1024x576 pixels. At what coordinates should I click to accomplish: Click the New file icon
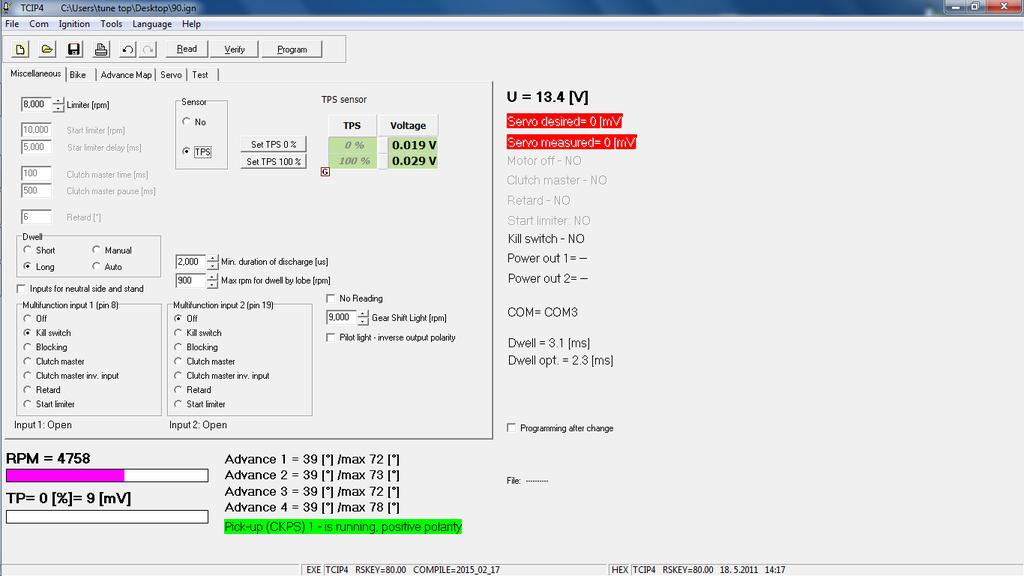[x=21, y=49]
